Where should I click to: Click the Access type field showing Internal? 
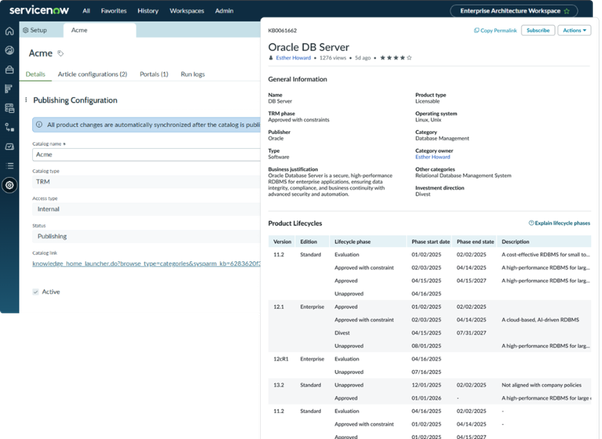point(146,209)
